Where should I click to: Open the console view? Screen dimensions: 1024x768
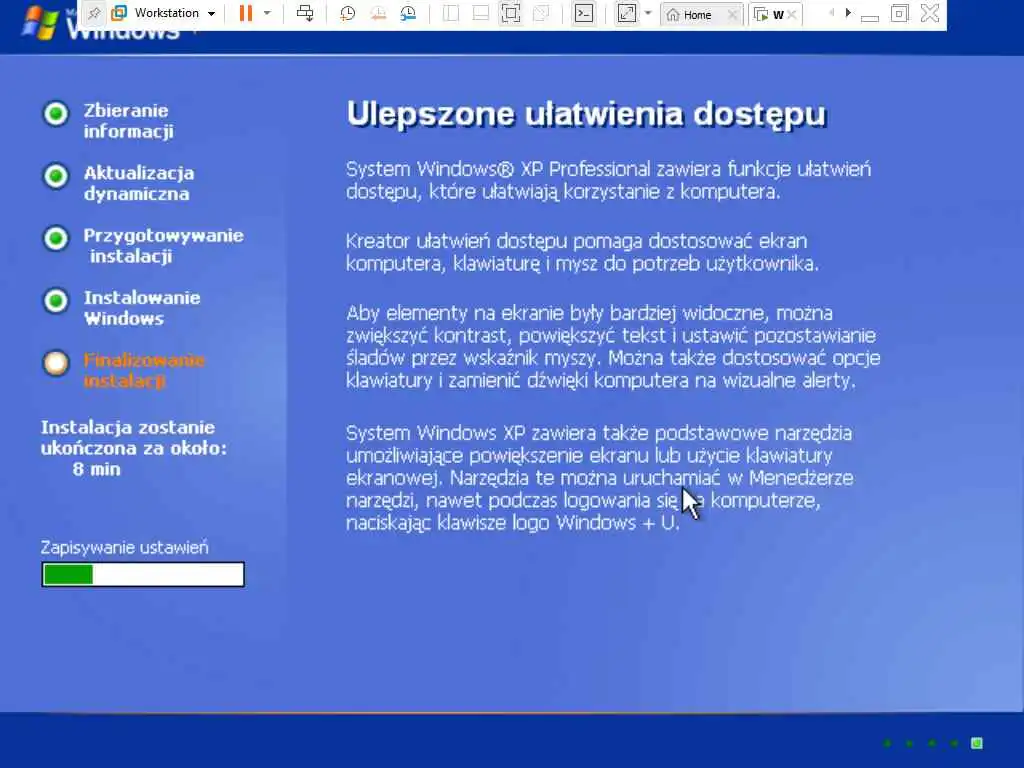pyautogui.click(x=584, y=13)
